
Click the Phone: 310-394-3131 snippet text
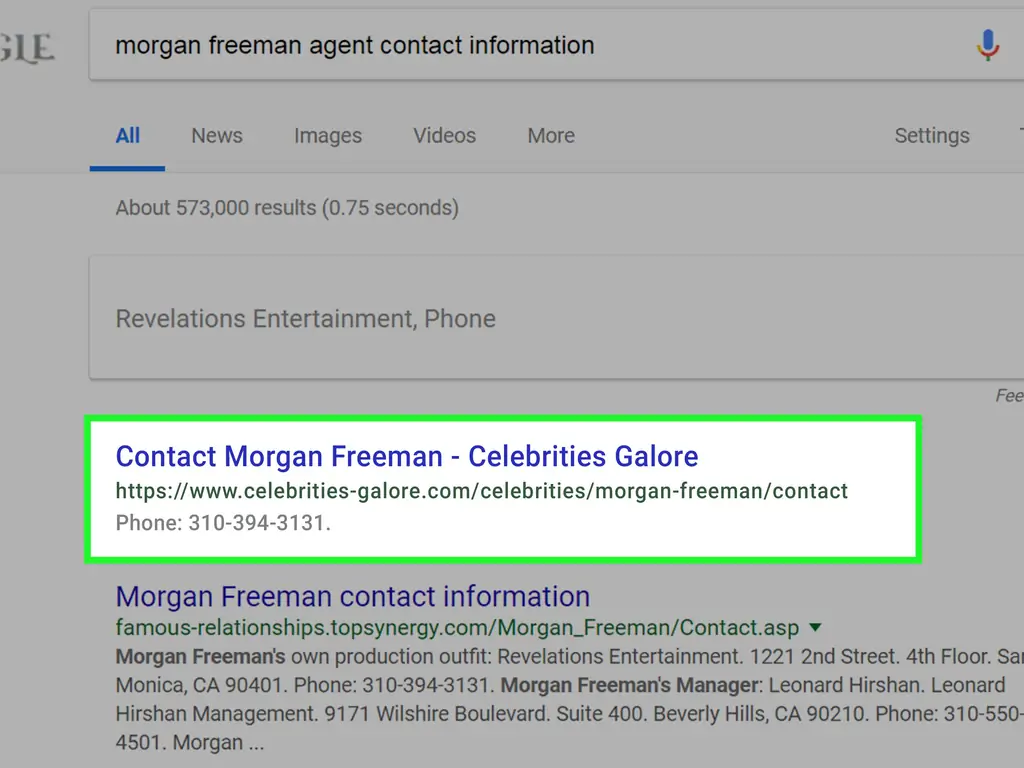[x=223, y=523]
